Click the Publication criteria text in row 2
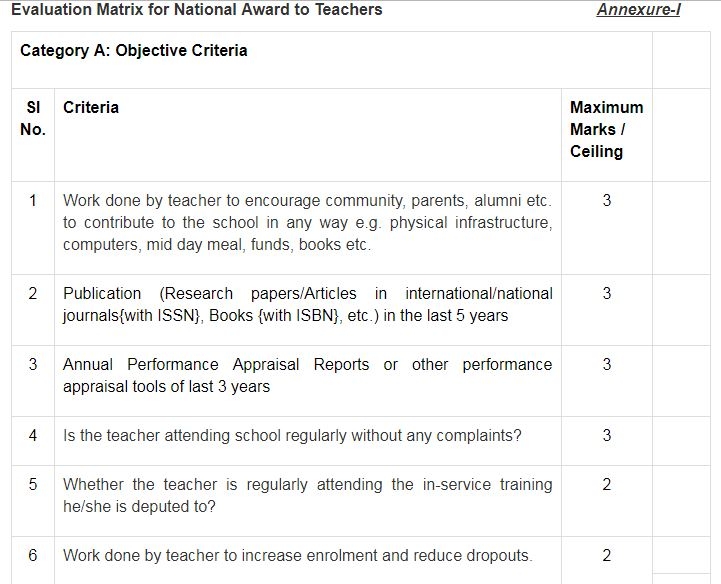 tap(307, 304)
